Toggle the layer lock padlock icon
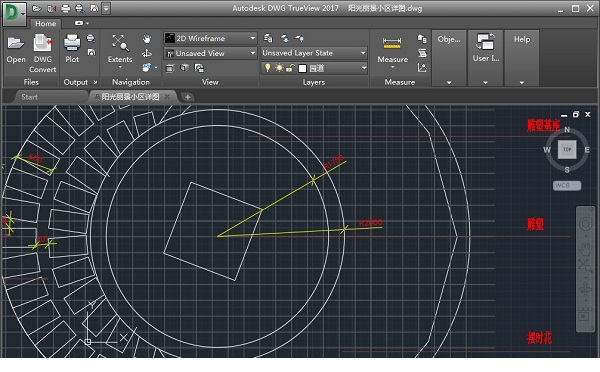Image resolution: width=600 pixels, height=372 pixels. tap(290, 68)
